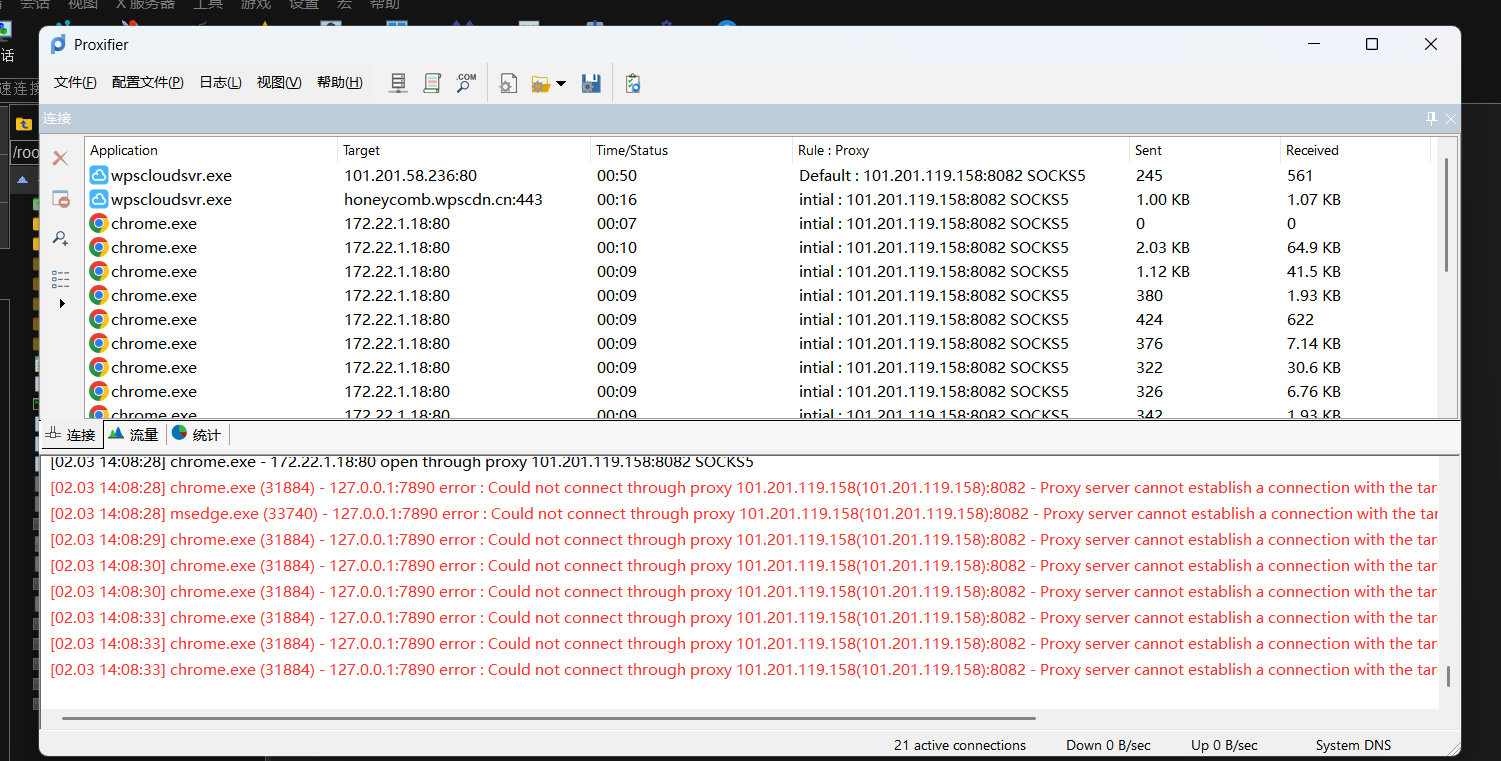This screenshot has width=1501, height=761.
Task: Sort by the Received column header
Action: tap(1311, 150)
